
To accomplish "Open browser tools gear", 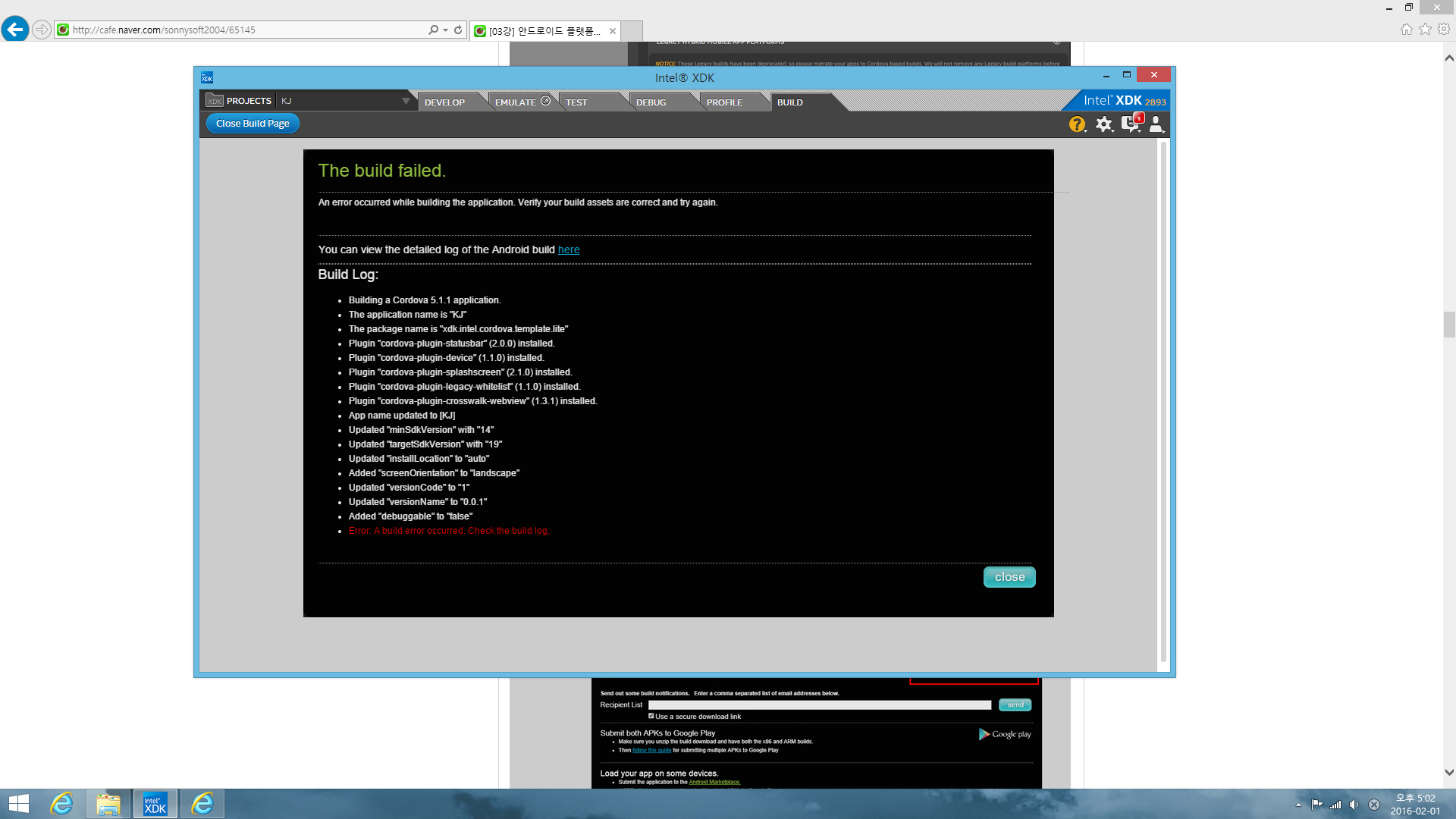I will pos(1444,29).
